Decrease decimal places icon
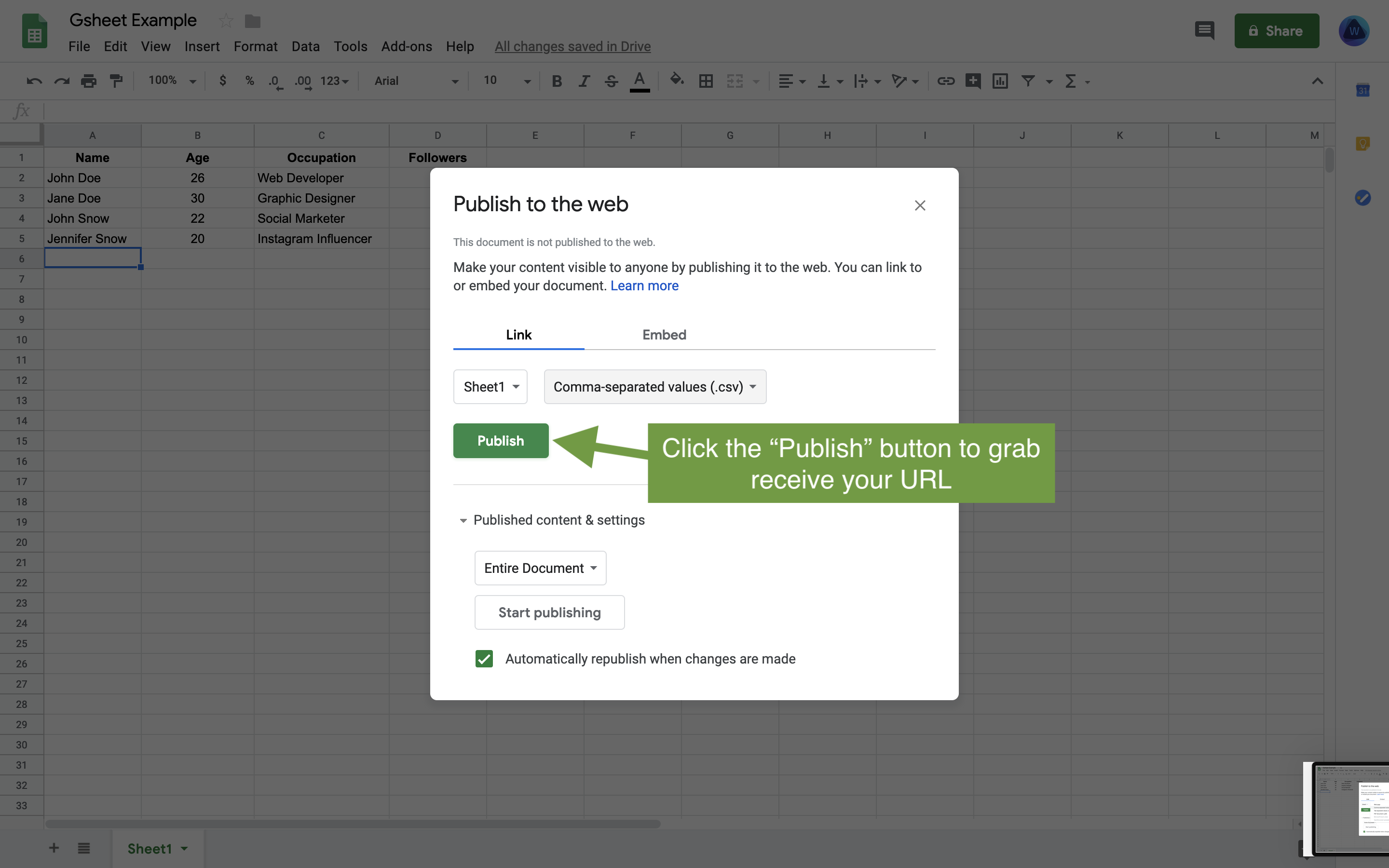Screen dimensions: 1389x868 click(275, 81)
